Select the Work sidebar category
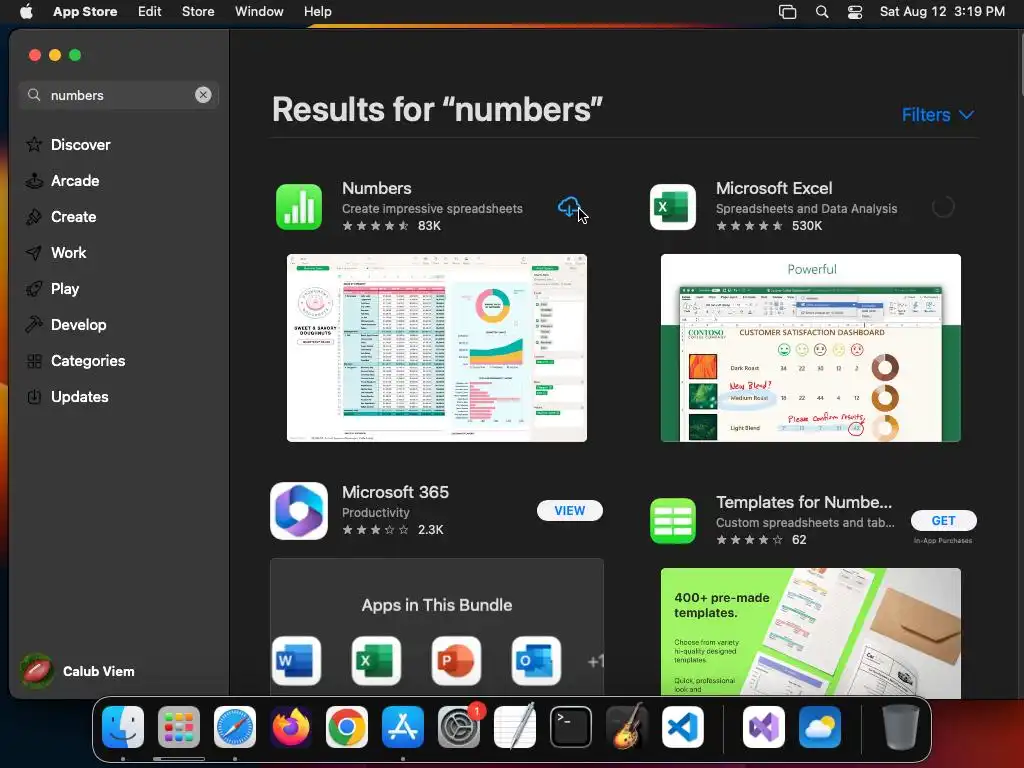Screen dimensions: 1024x768 68,252
